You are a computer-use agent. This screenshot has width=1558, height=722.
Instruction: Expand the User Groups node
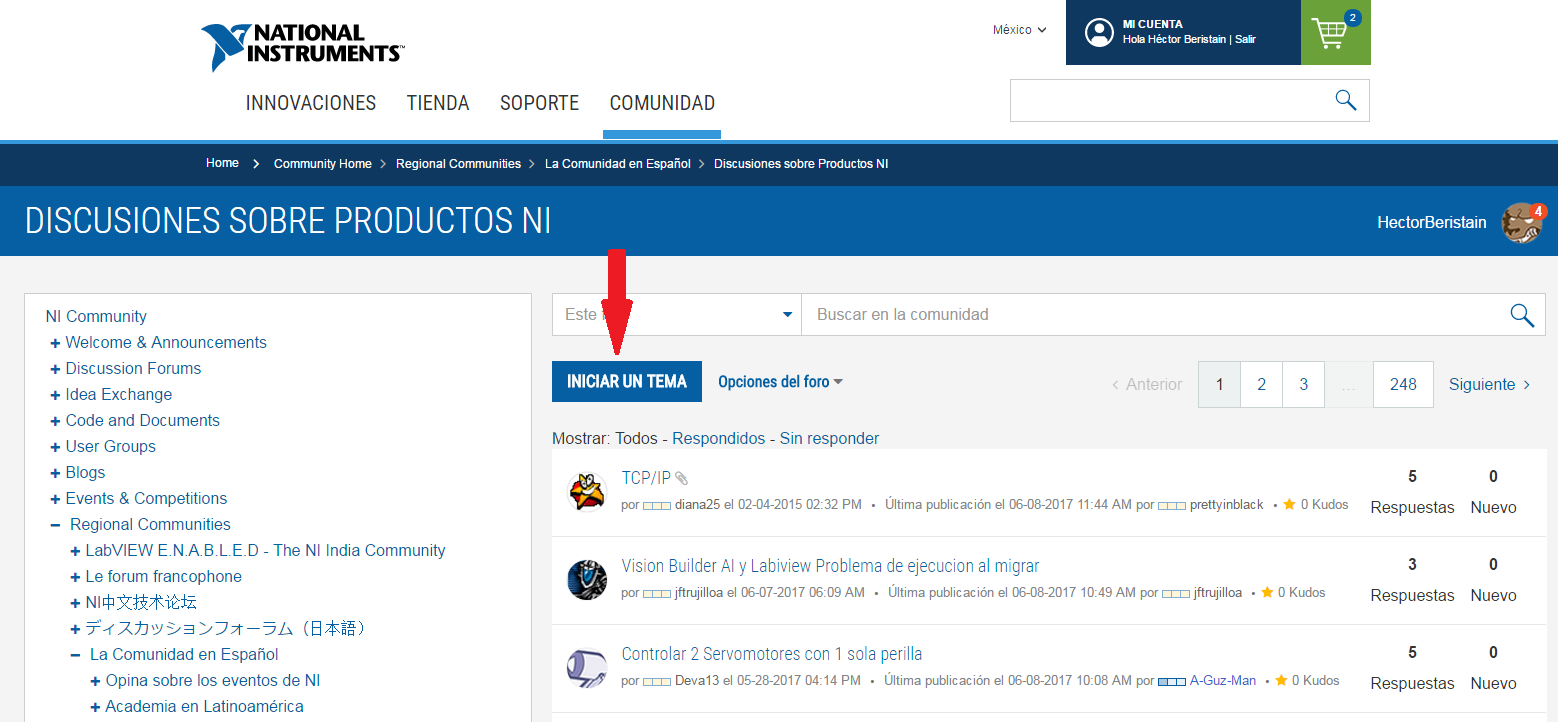[56, 447]
